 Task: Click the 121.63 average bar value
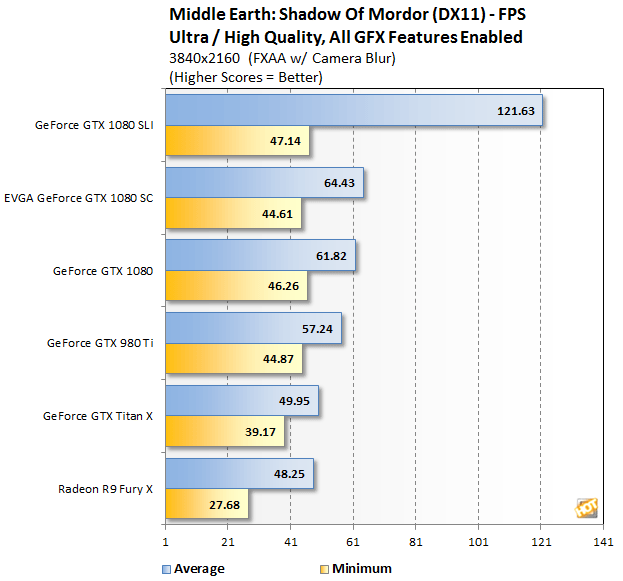tap(516, 111)
